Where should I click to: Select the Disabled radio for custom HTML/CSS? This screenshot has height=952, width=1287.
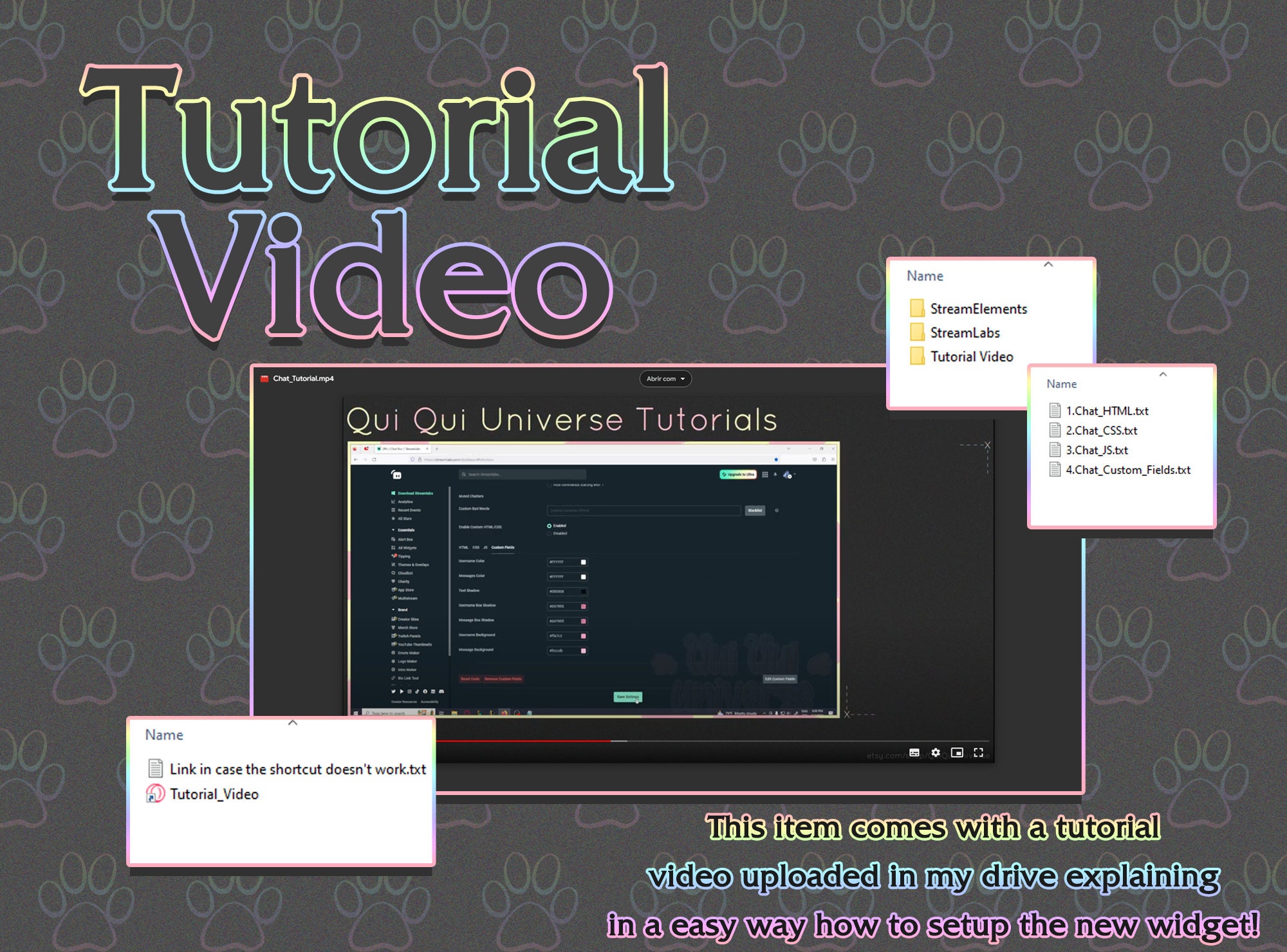[549, 533]
